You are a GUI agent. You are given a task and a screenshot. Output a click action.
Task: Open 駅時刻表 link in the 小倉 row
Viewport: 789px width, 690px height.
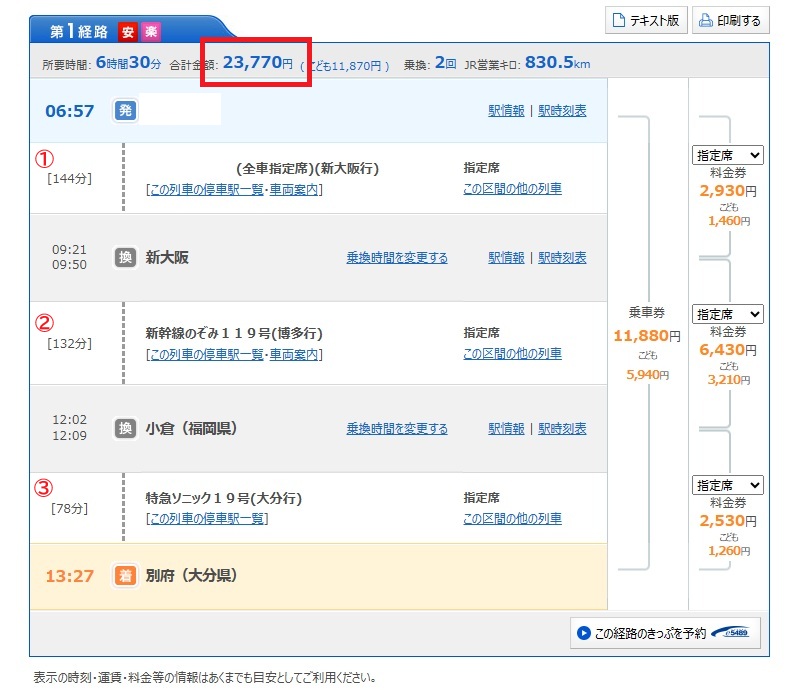pyautogui.click(x=562, y=429)
